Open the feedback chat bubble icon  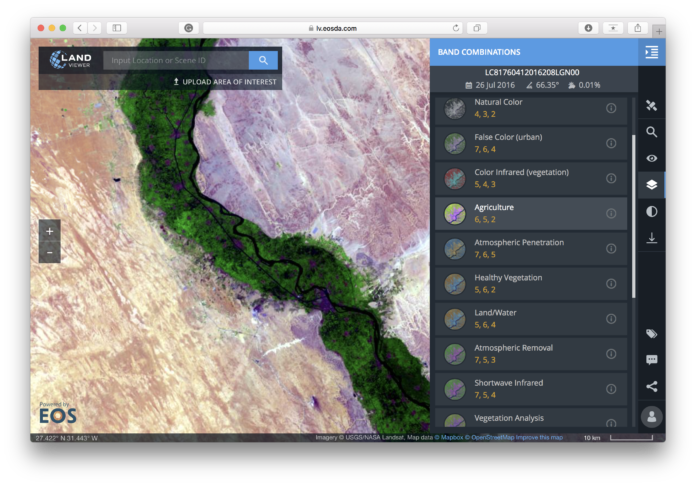[x=651, y=359]
